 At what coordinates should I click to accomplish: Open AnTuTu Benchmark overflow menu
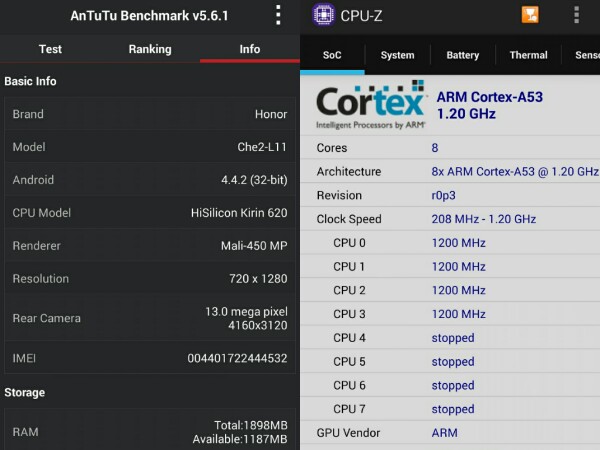pyautogui.click(x=278, y=15)
